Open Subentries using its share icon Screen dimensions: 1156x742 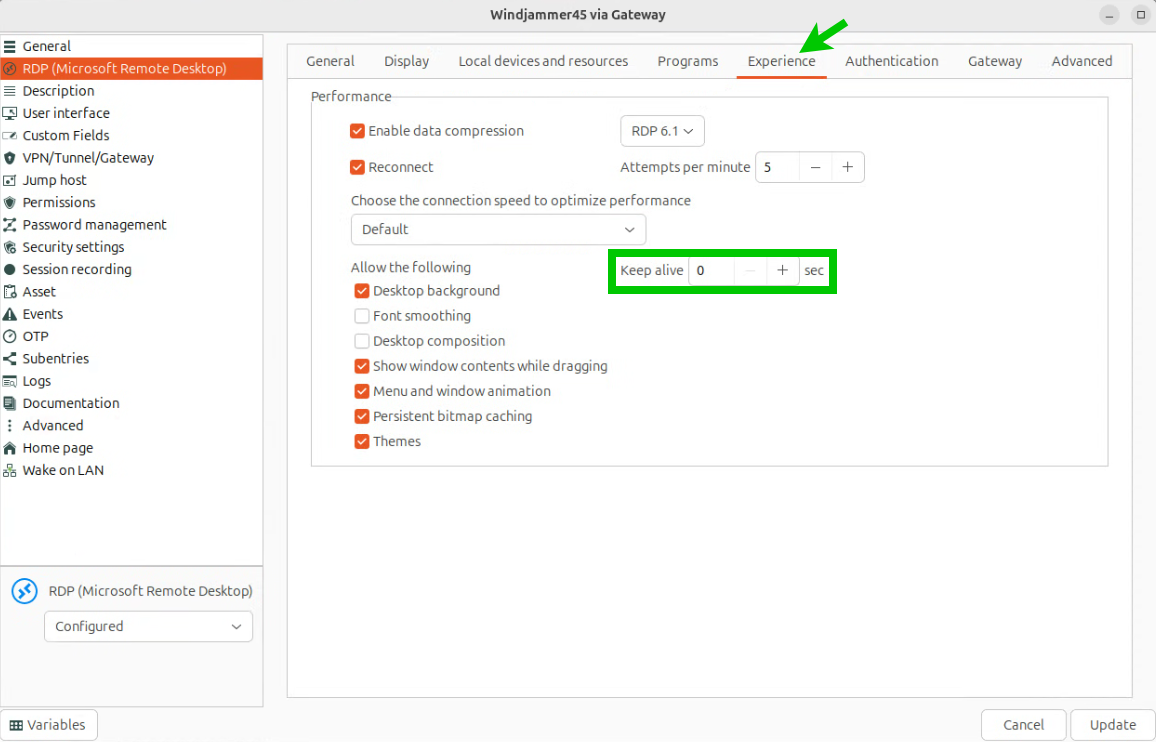point(10,359)
